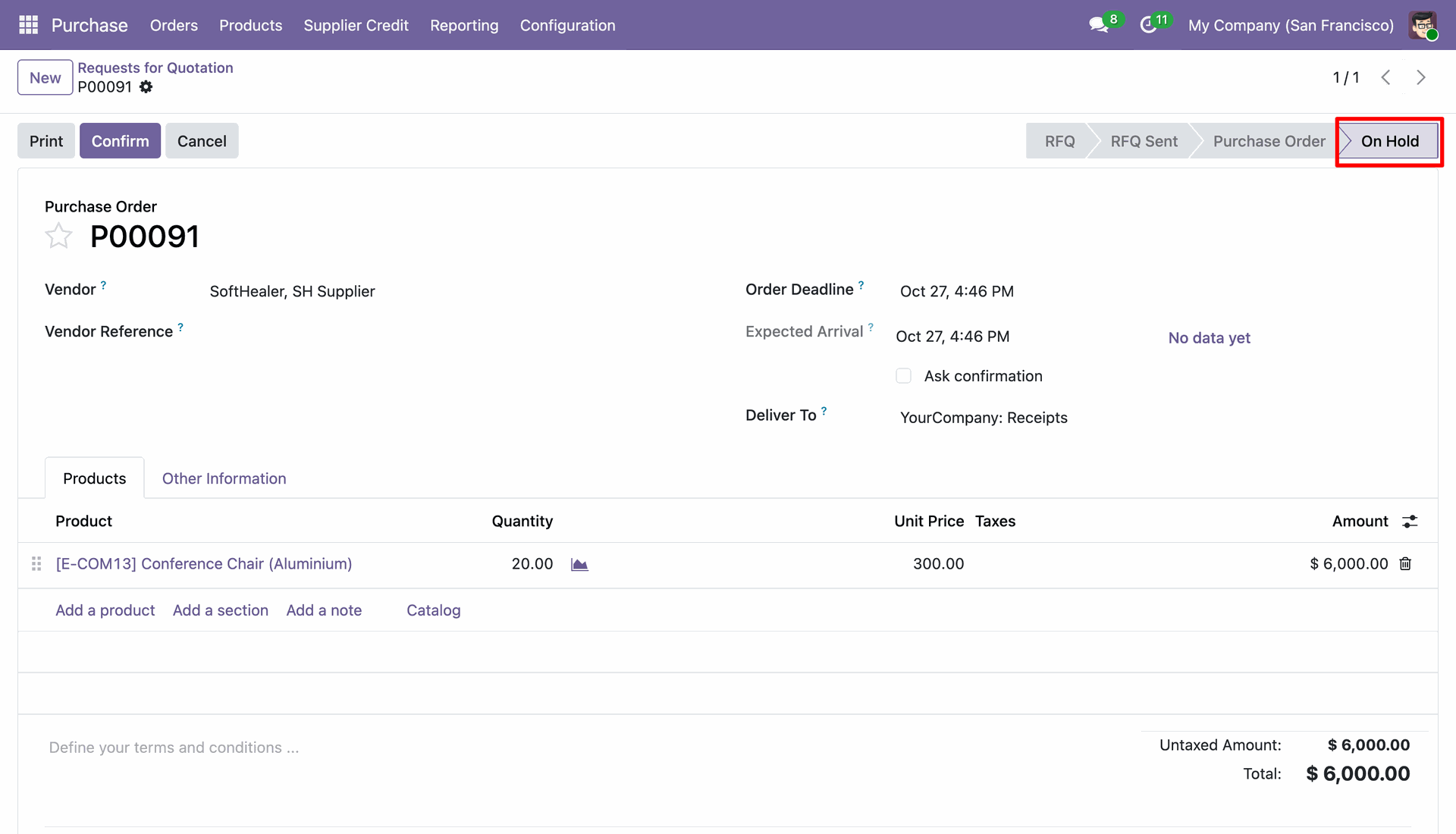
Task: Create a New record
Action: tap(45, 77)
